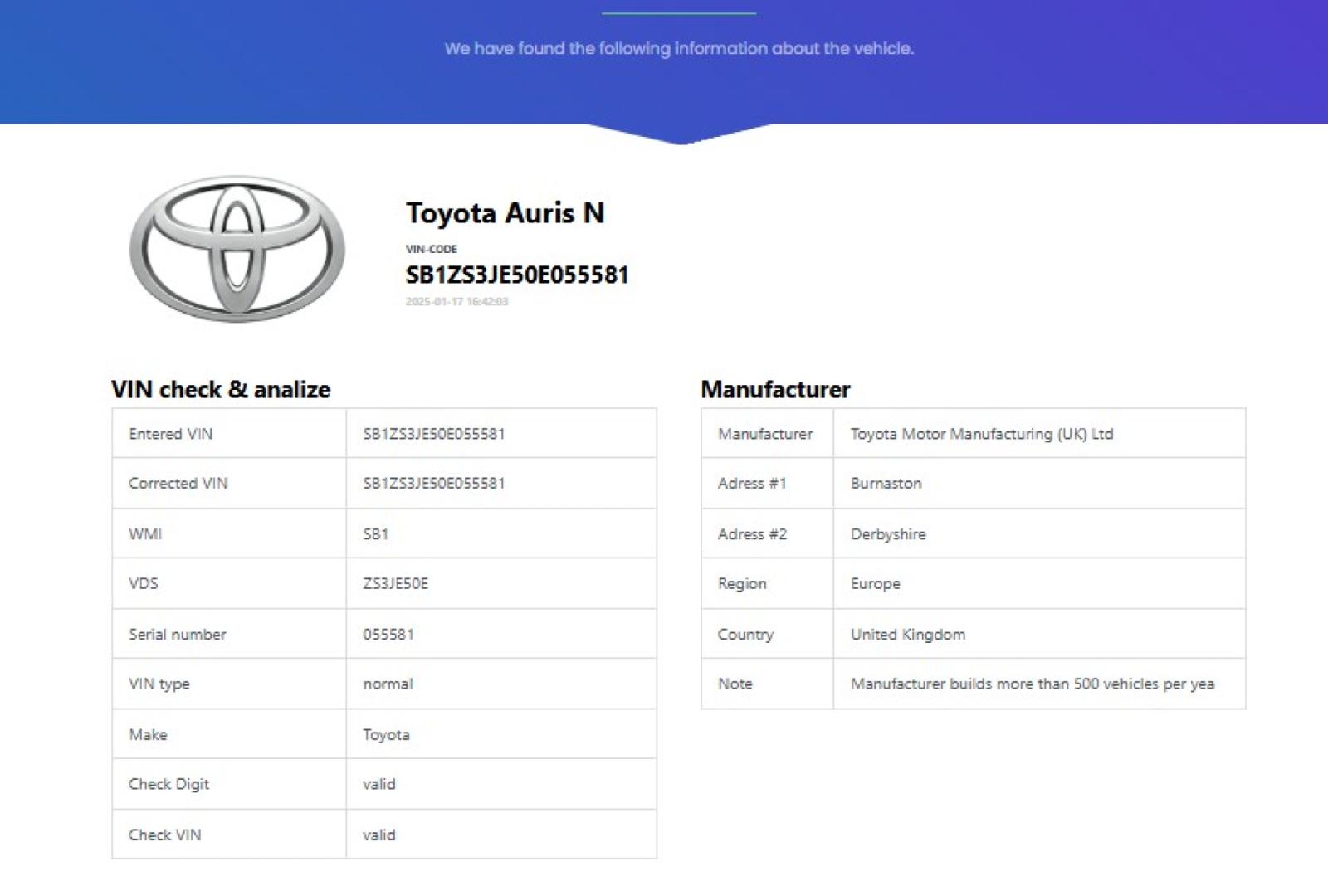
Task: Click the Make value Toyota
Action: tap(386, 734)
